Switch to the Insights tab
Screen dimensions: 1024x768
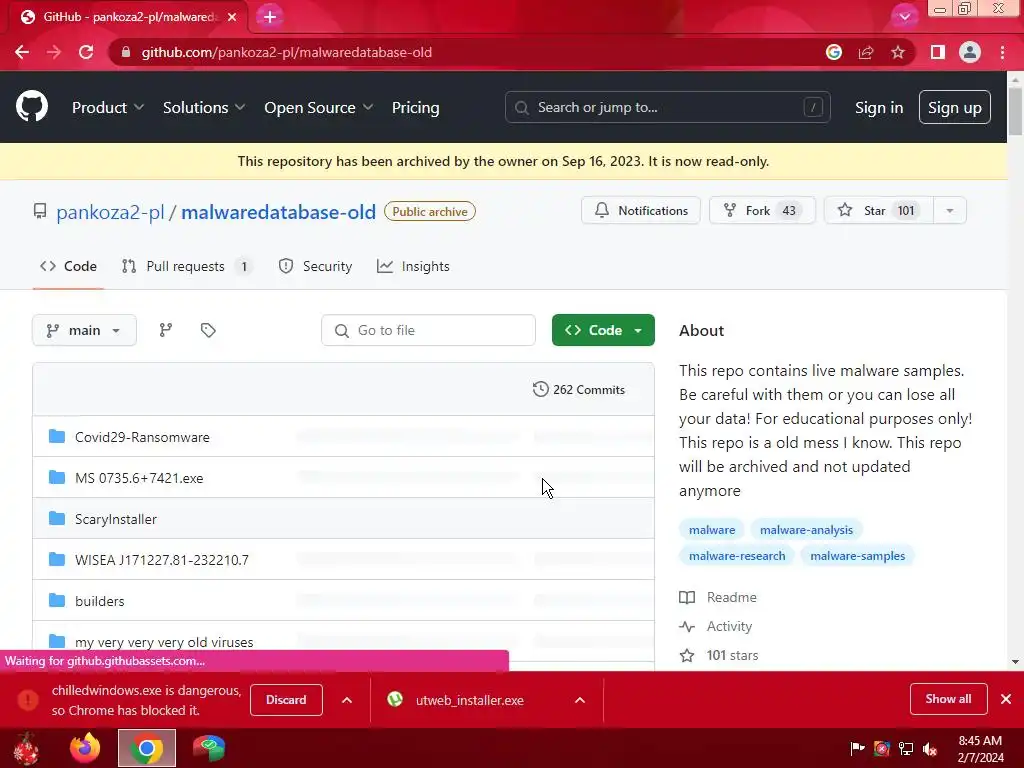point(413,266)
